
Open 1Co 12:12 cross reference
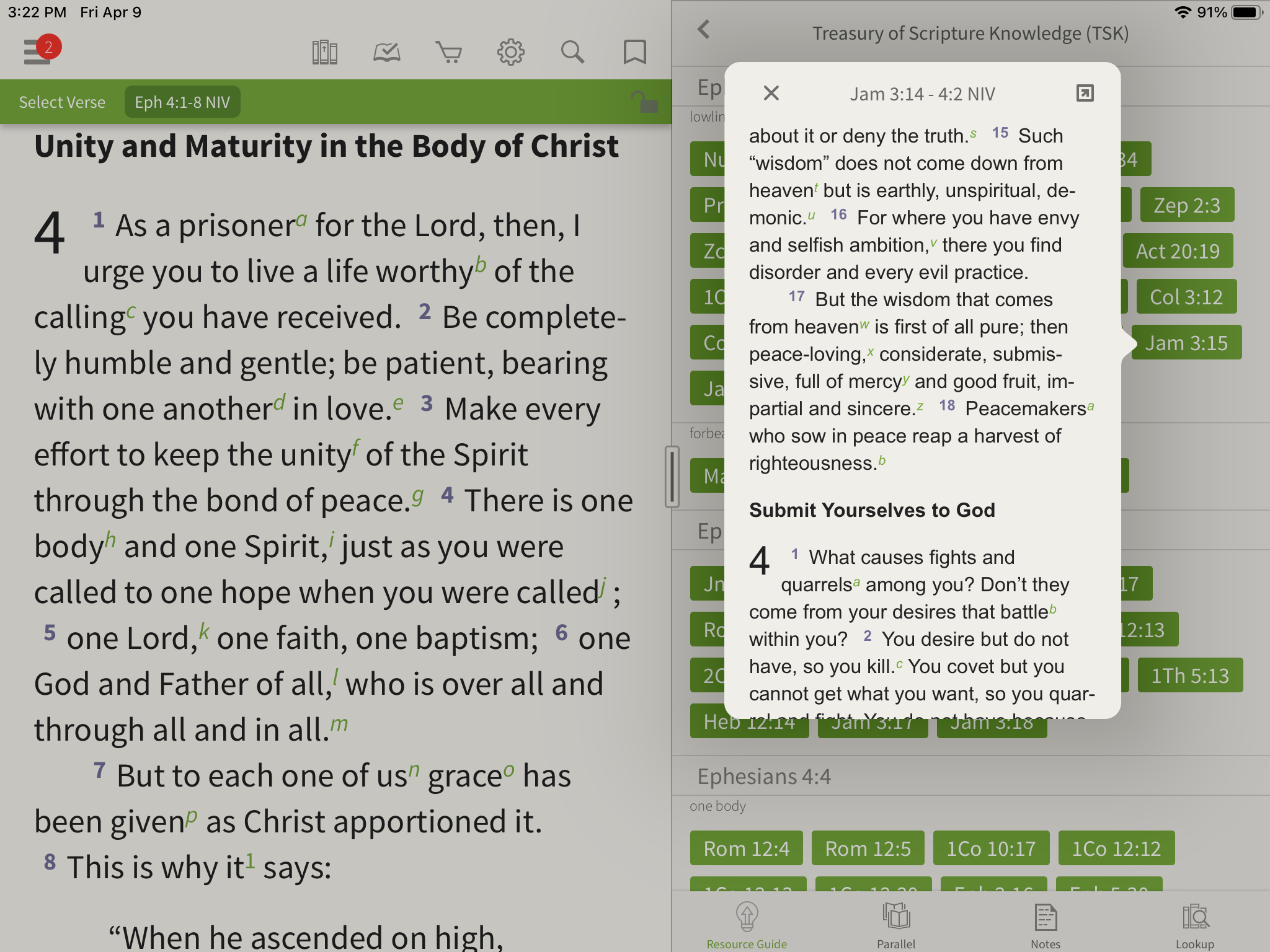(1117, 848)
